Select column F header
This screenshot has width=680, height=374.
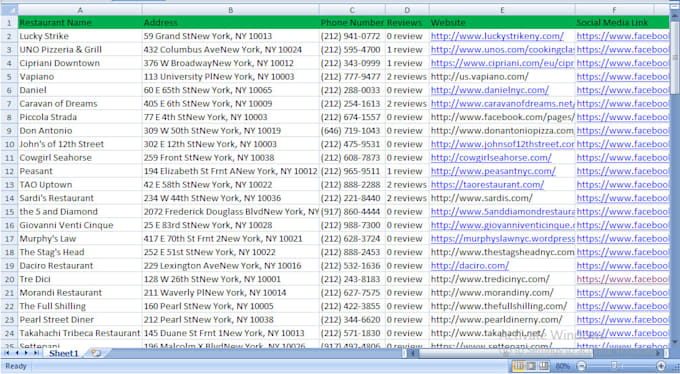tap(615, 10)
